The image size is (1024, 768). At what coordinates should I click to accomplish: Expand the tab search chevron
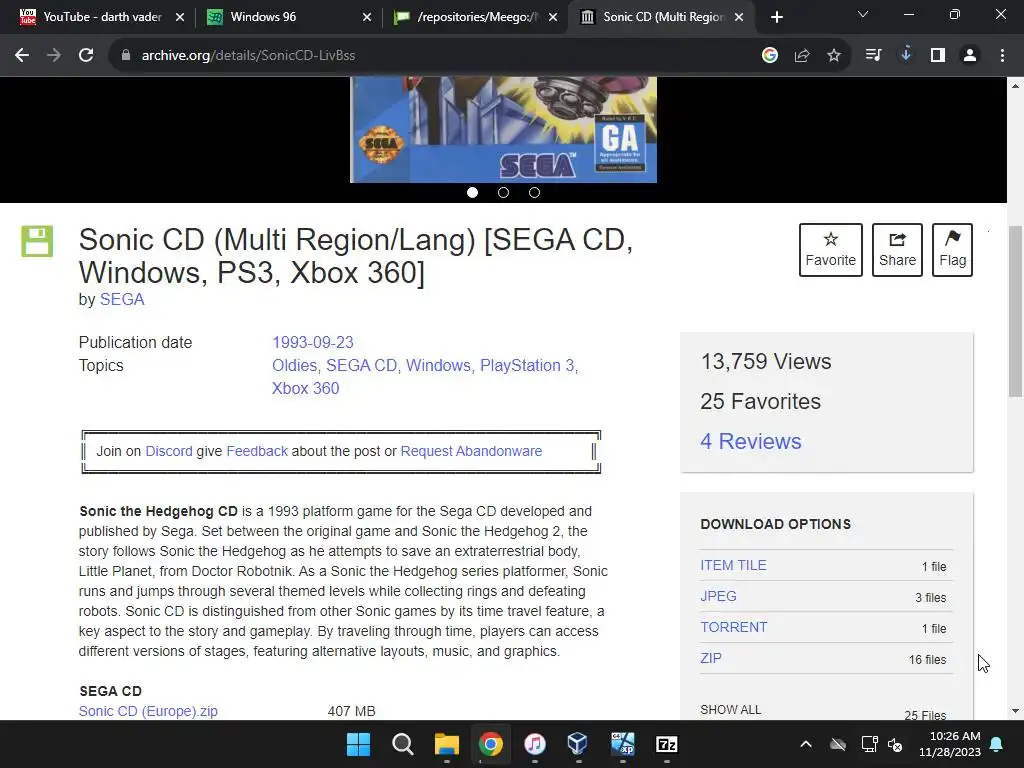[x=863, y=14]
